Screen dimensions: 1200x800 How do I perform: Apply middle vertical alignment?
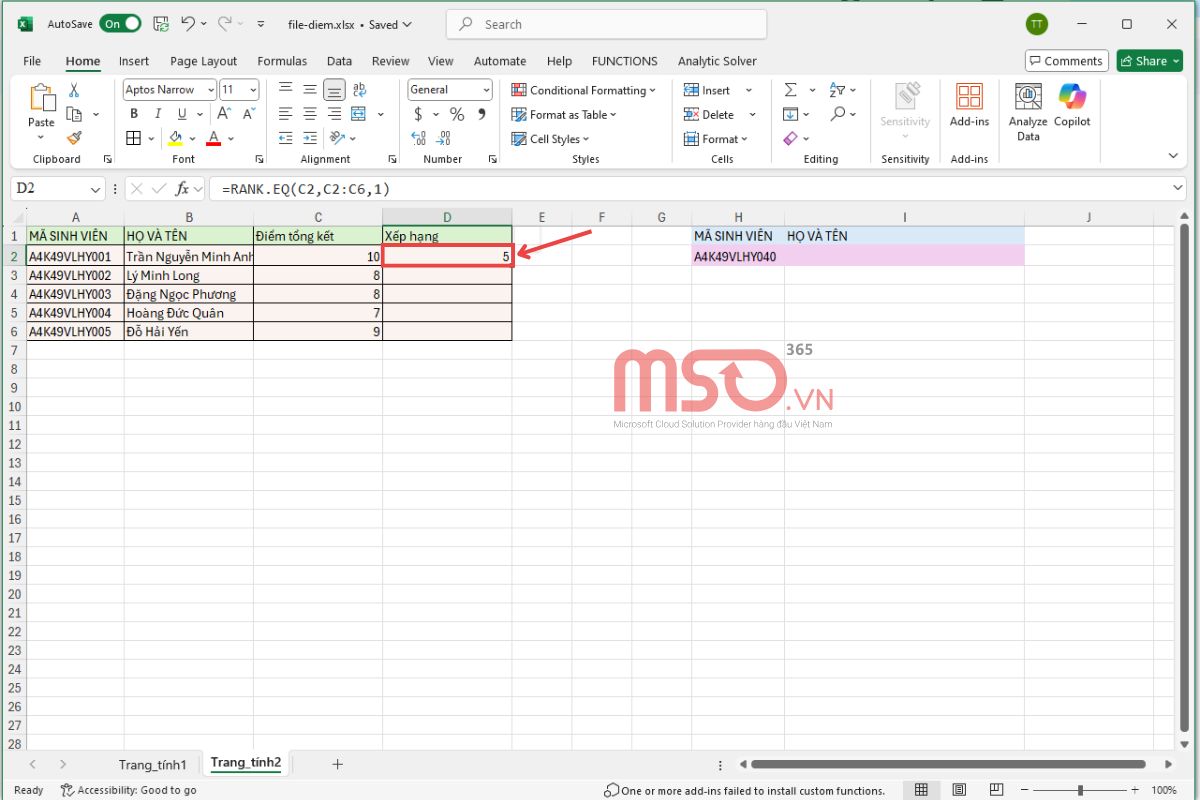pos(310,90)
